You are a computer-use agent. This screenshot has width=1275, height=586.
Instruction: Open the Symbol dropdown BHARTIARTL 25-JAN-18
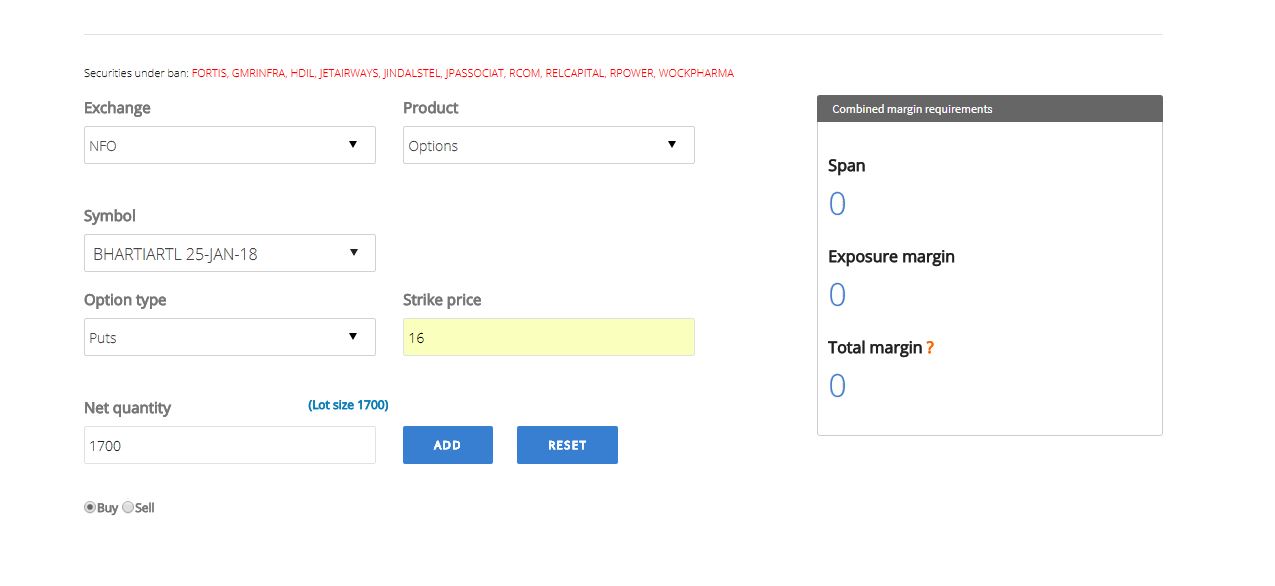pos(230,253)
